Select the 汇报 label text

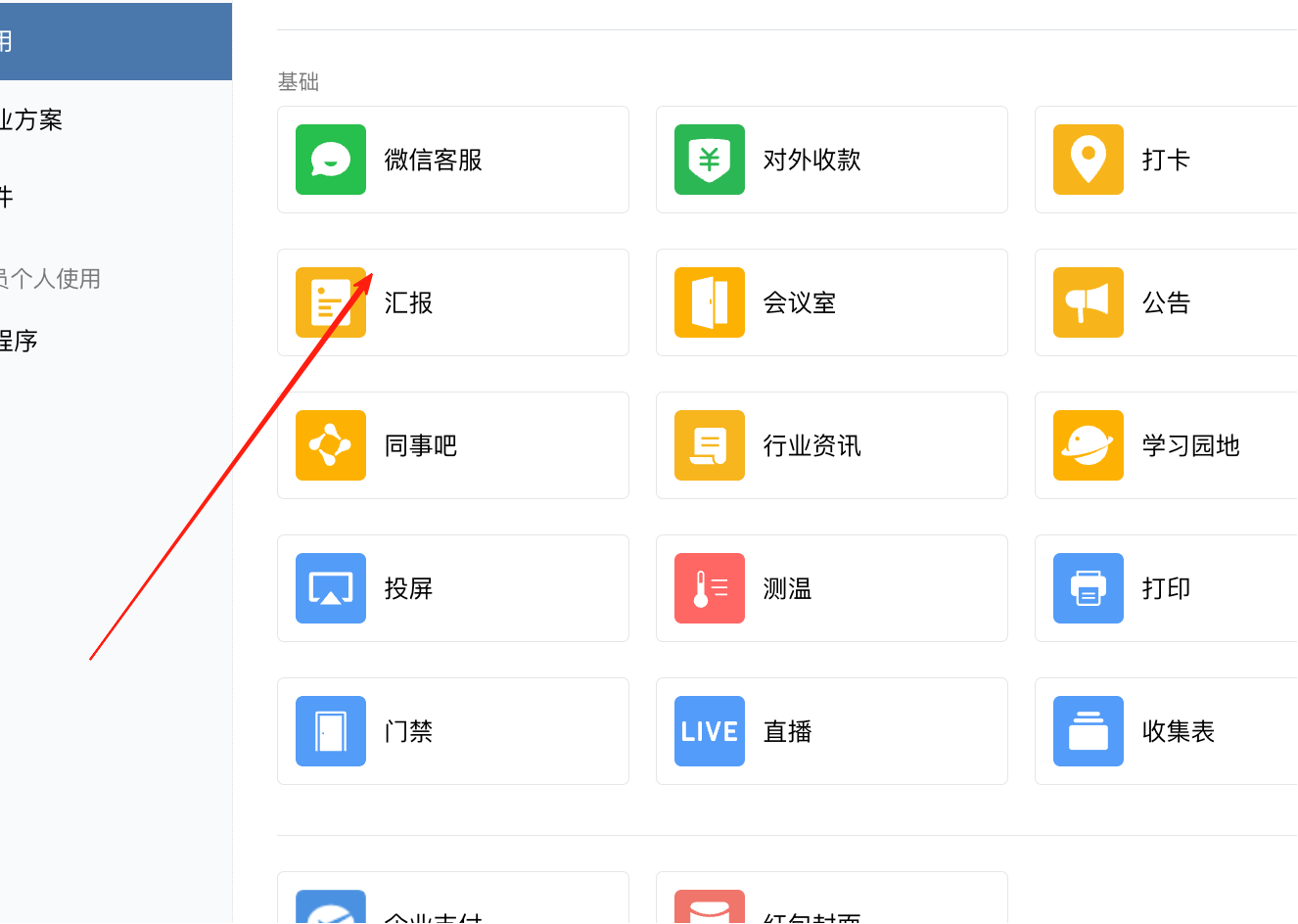pyautogui.click(x=408, y=302)
